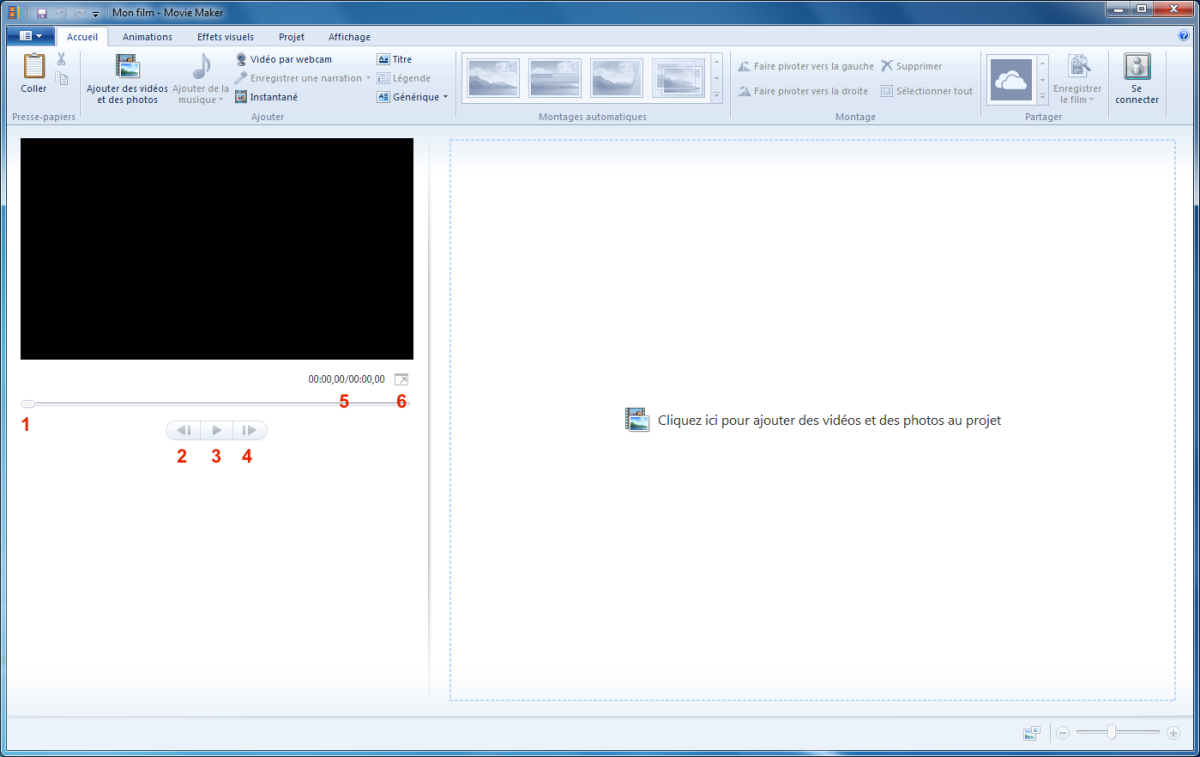Save the project with the title-bar floppy icon
Image resolution: width=1200 pixels, height=757 pixels.
click(42, 13)
